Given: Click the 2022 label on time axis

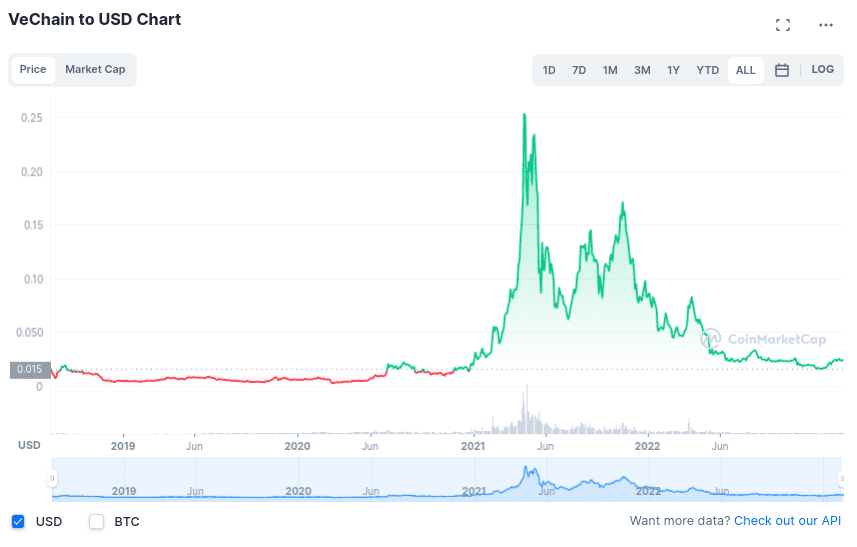Looking at the screenshot, I should 647,446.
